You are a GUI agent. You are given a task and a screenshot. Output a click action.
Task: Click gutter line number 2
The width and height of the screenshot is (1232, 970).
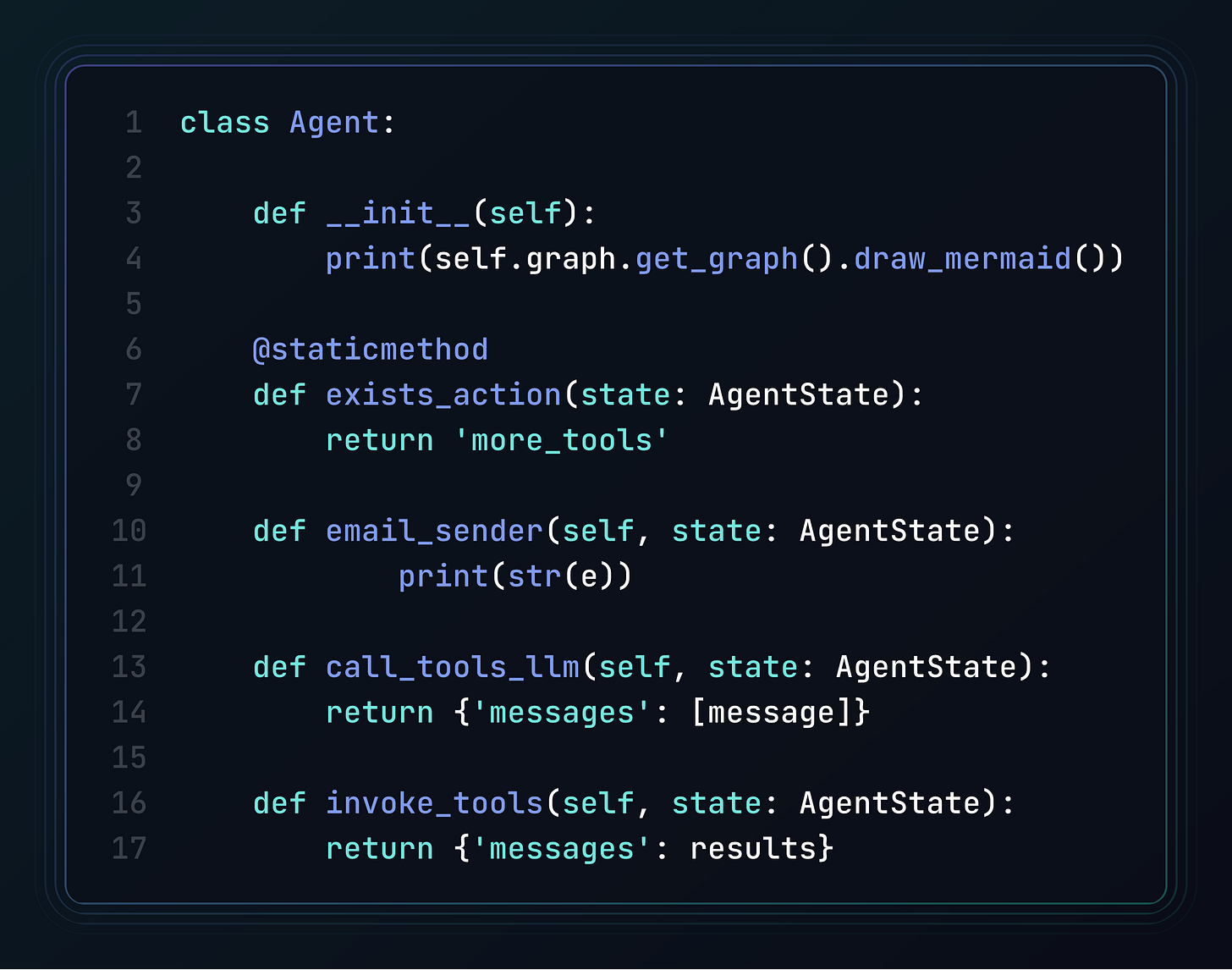[134, 168]
